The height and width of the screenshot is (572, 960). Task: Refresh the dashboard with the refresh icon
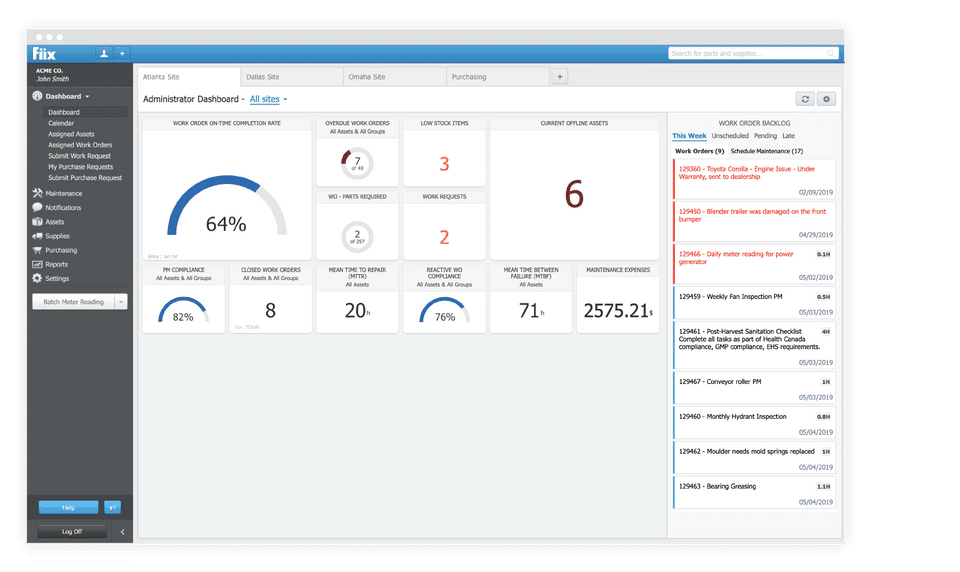click(805, 99)
